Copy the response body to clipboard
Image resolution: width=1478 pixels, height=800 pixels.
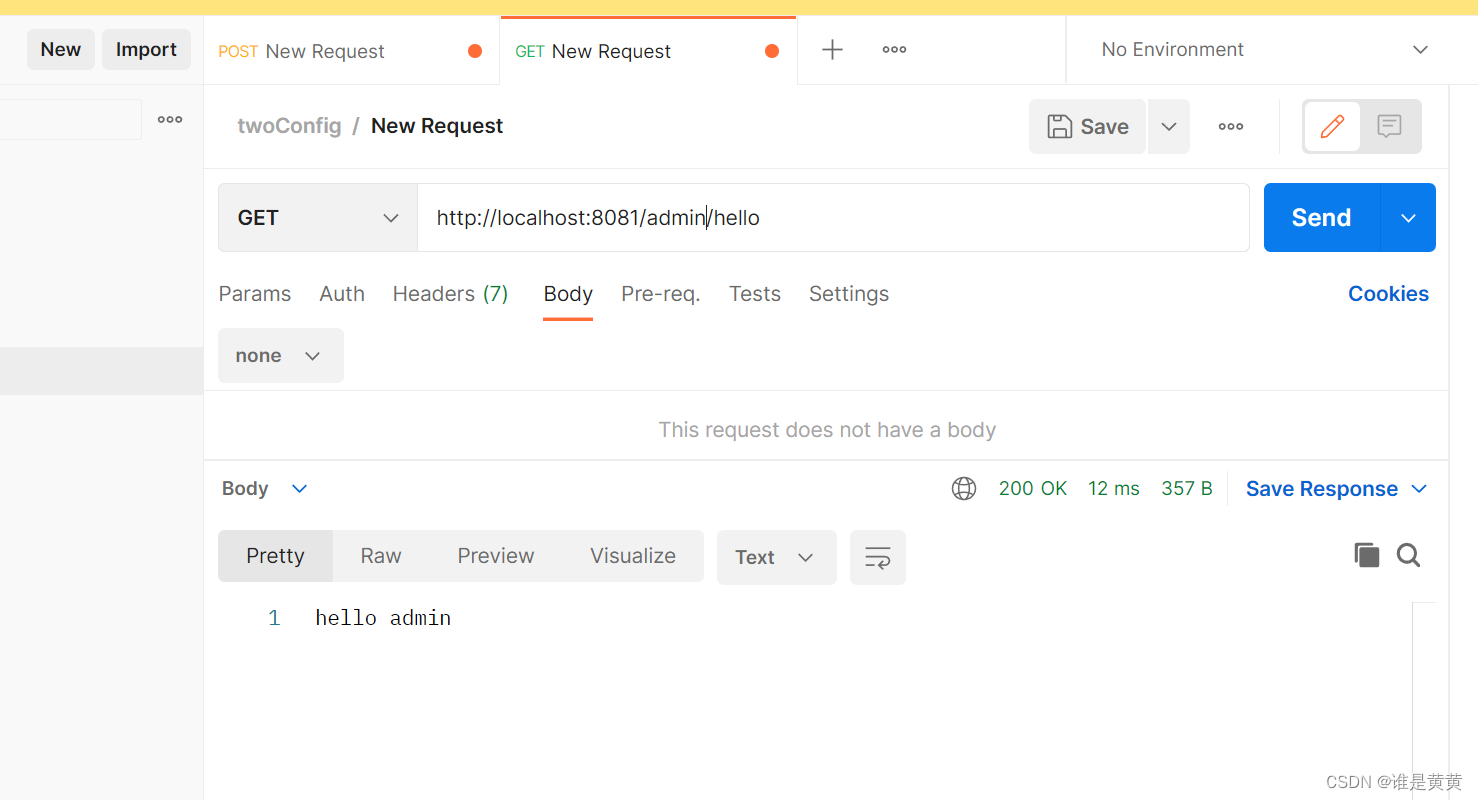1366,555
